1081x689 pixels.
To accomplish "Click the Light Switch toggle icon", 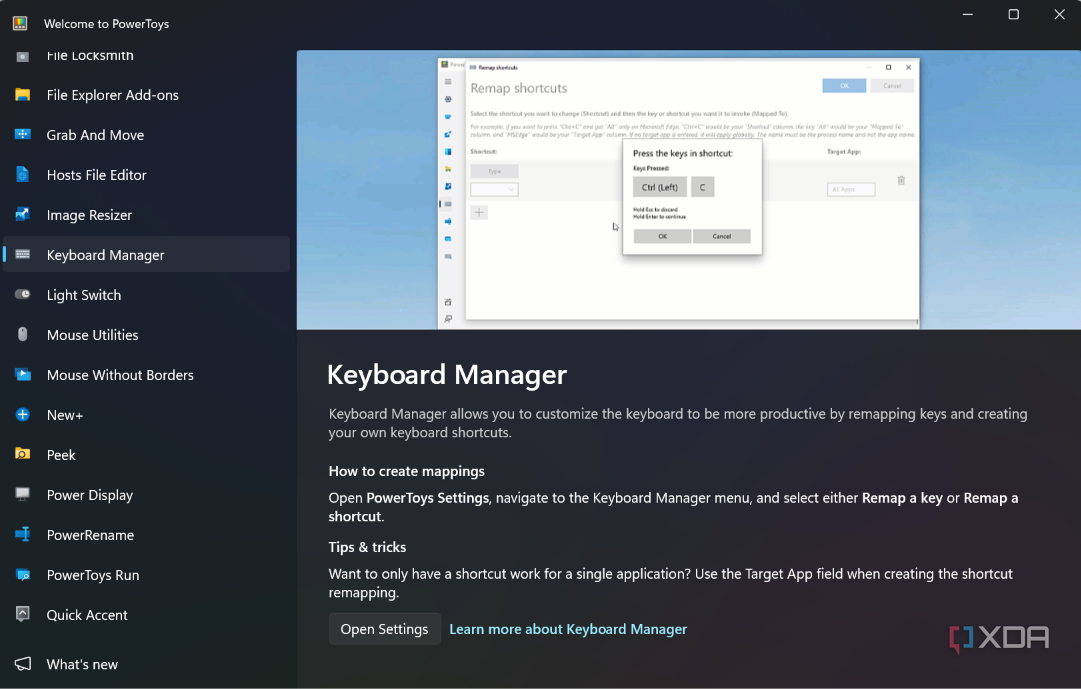I will click(23, 294).
